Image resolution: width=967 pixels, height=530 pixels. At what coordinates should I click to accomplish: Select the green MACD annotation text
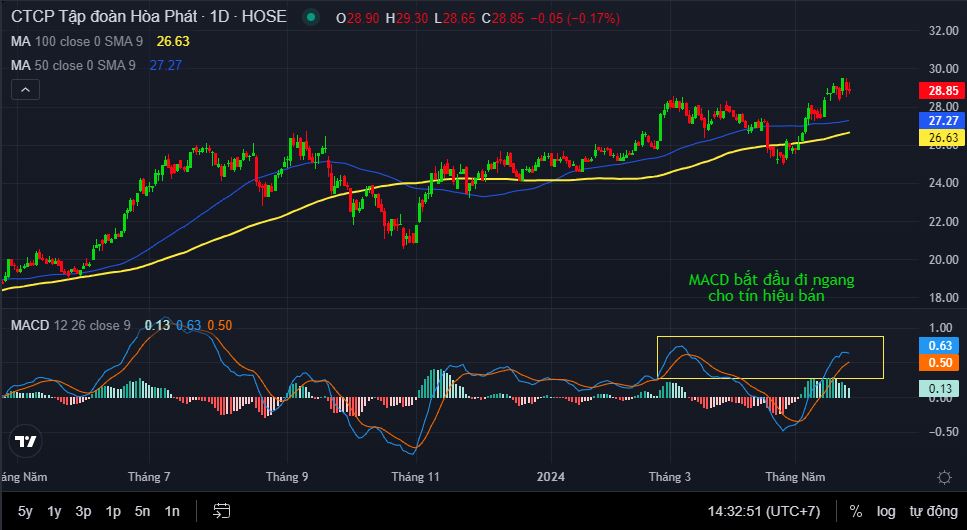[x=771, y=288]
